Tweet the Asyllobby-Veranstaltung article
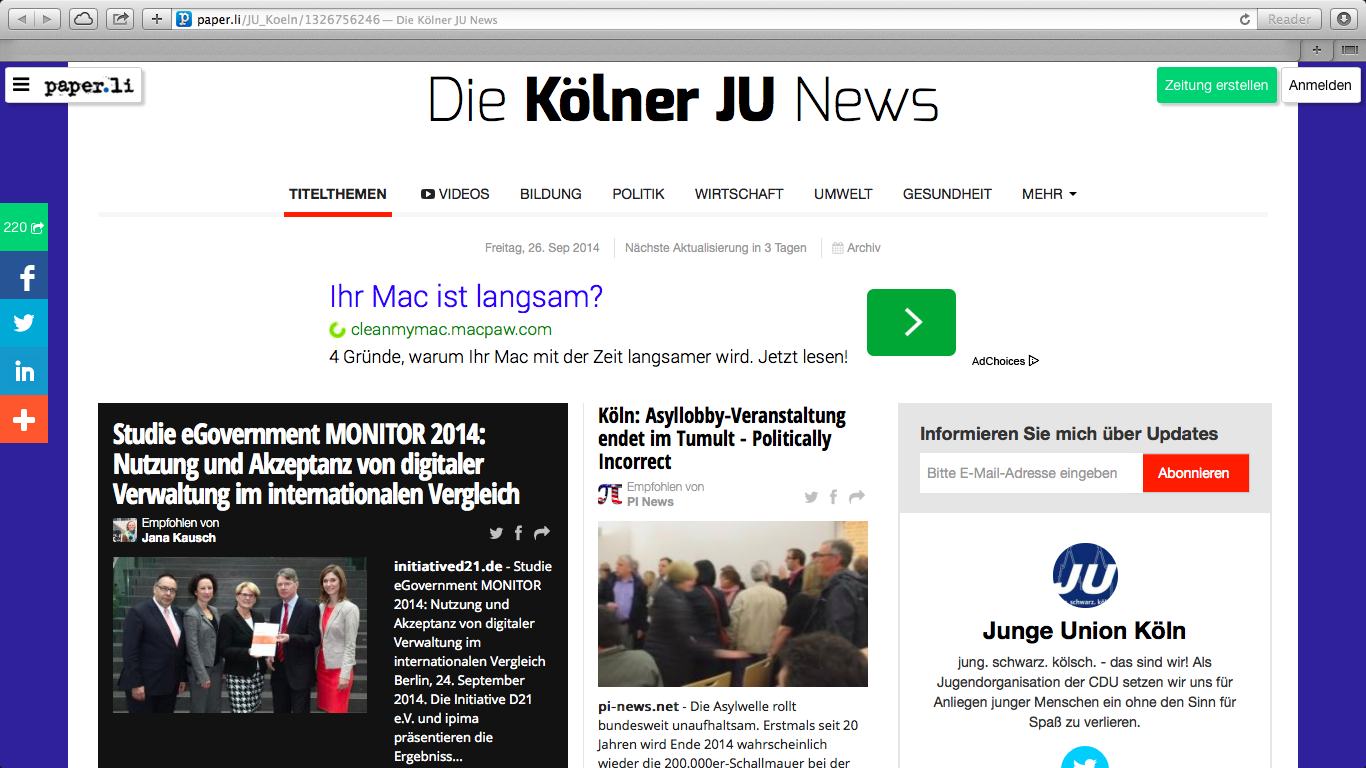The height and width of the screenshot is (768, 1366). (x=811, y=497)
